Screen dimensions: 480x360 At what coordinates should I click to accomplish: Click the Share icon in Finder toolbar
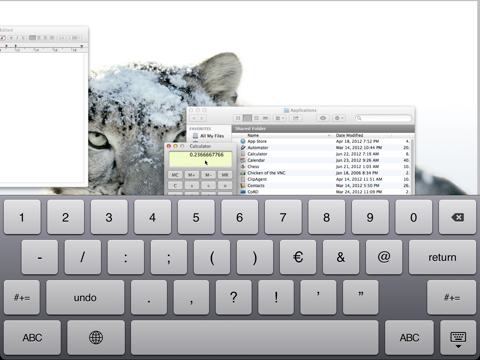(x=295, y=118)
